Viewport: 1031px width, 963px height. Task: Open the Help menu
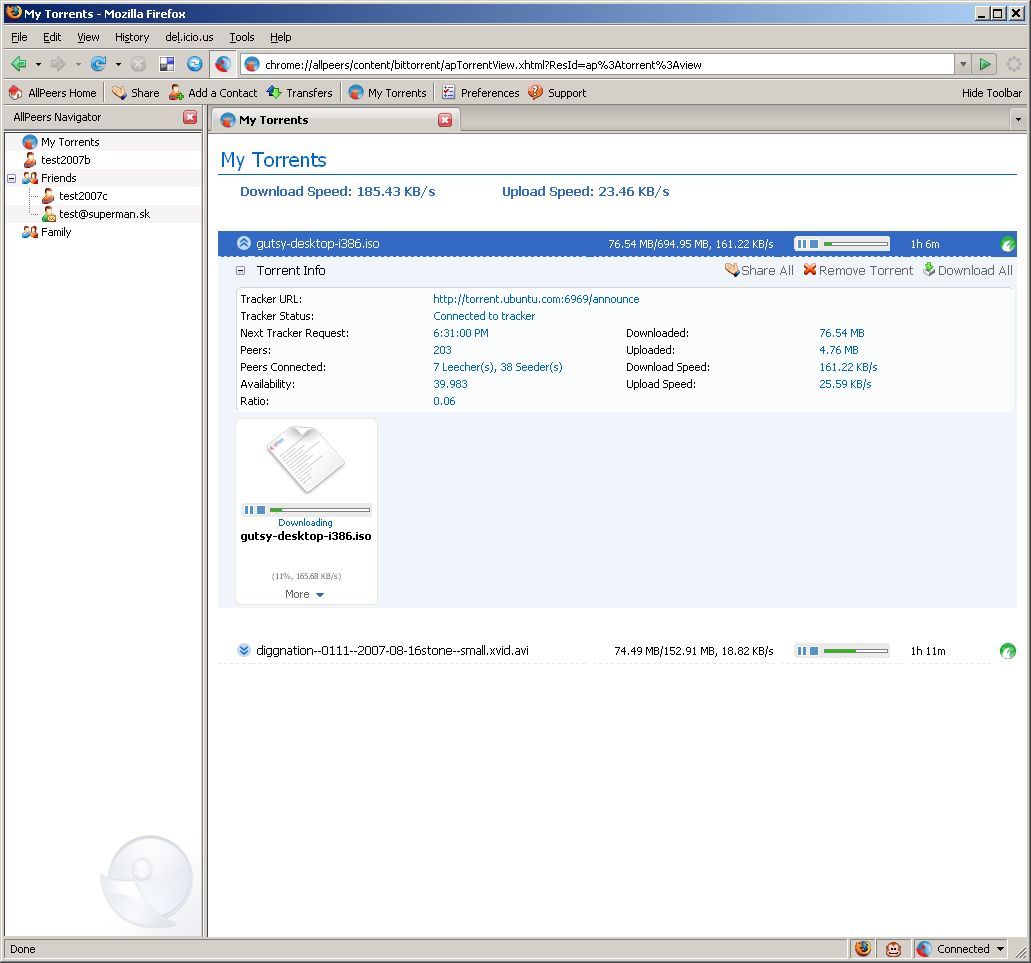tap(280, 37)
